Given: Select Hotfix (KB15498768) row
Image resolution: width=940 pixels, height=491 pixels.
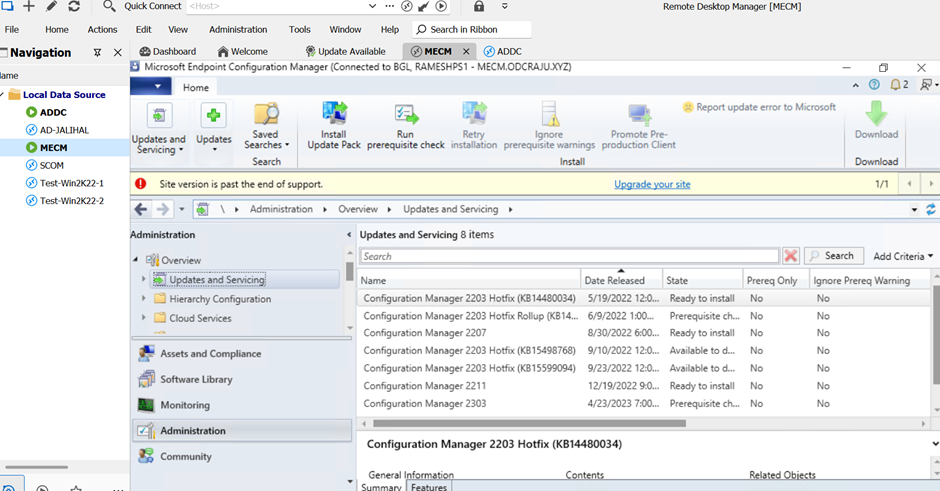Looking at the screenshot, I should (x=644, y=350).
